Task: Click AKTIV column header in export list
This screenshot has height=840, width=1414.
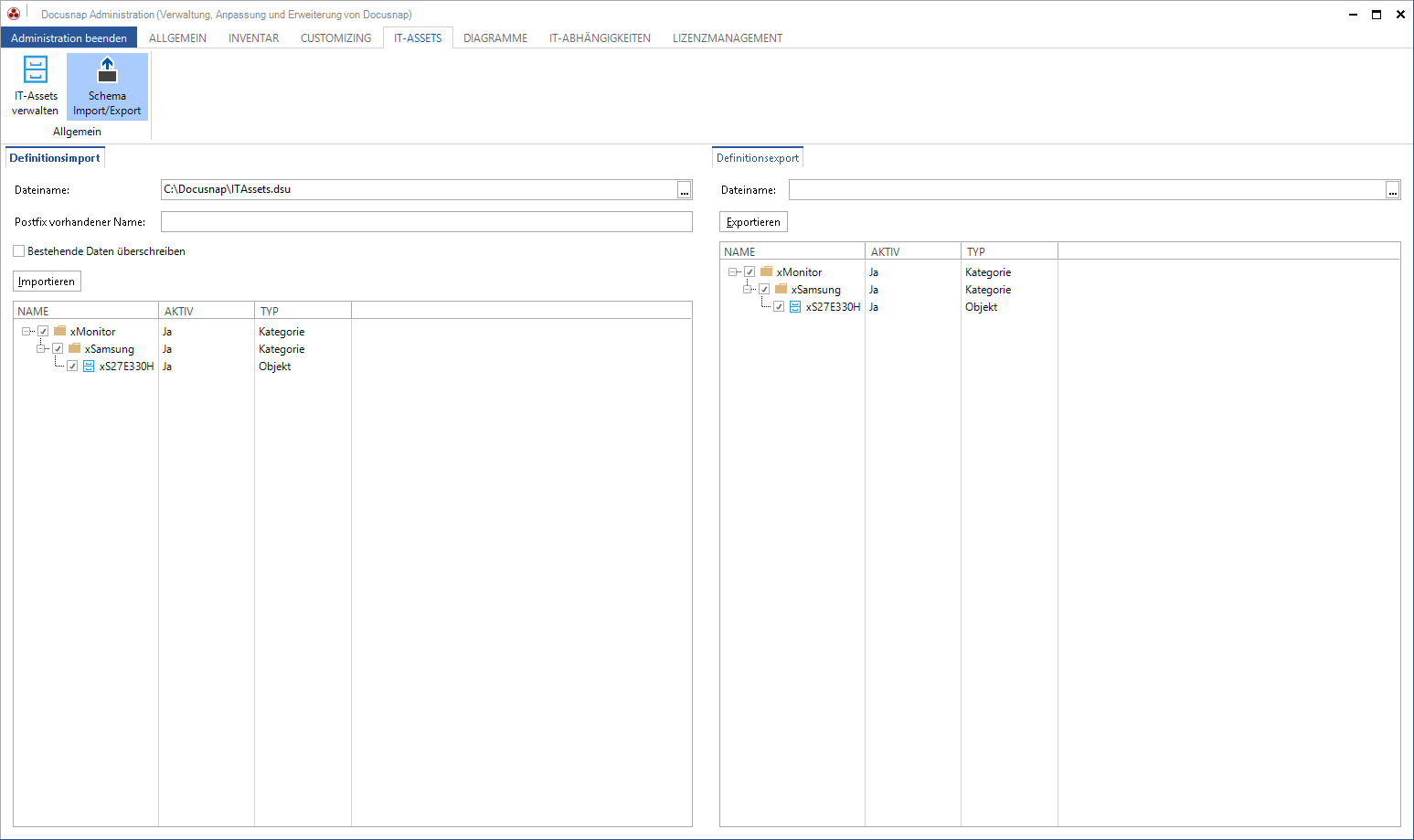Action: click(x=913, y=251)
